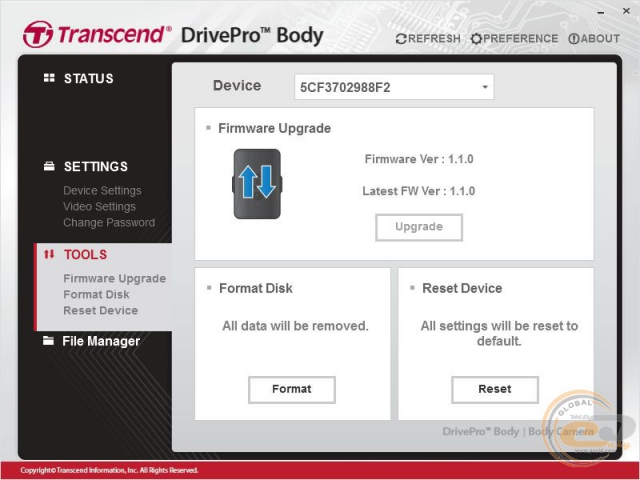Select device 5CF3702988F2 combo box
This screenshot has width=640, height=480.
[394, 87]
